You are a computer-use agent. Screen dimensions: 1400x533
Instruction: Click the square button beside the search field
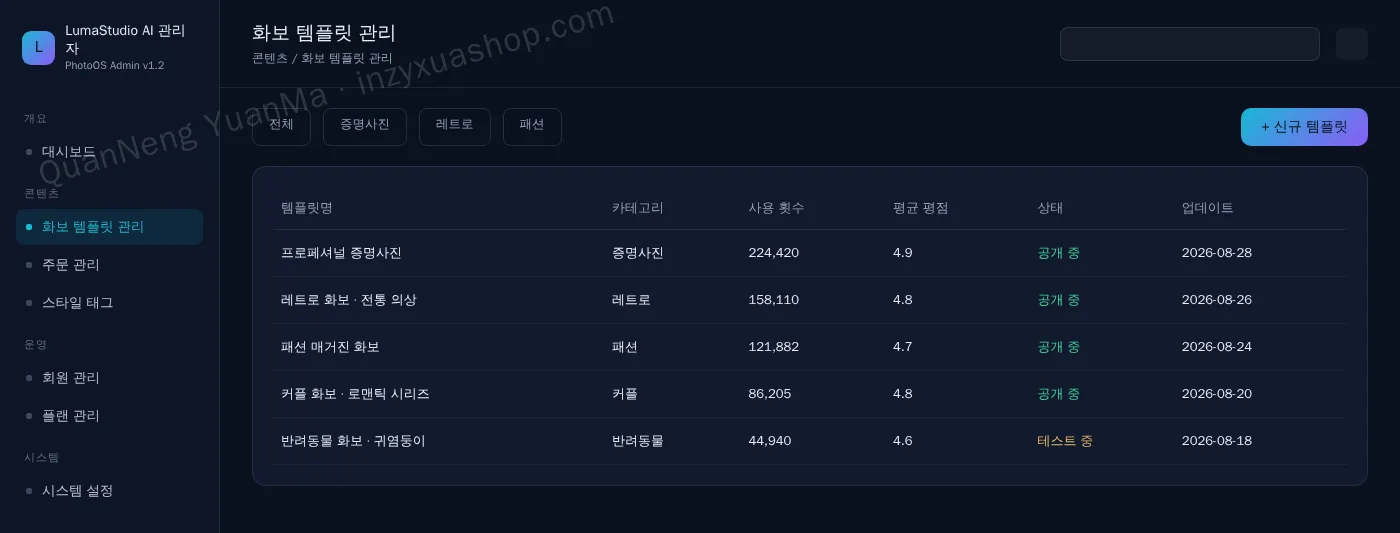[1352, 44]
